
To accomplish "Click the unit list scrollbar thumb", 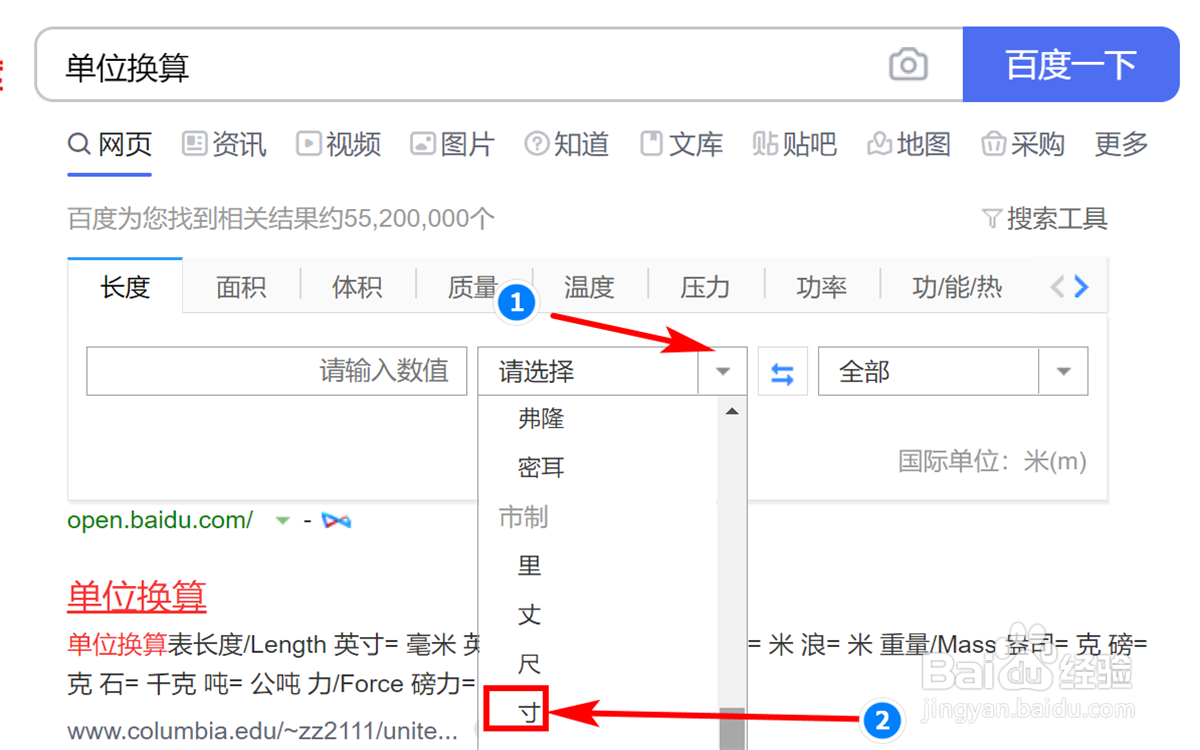I will click(x=733, y=729).
